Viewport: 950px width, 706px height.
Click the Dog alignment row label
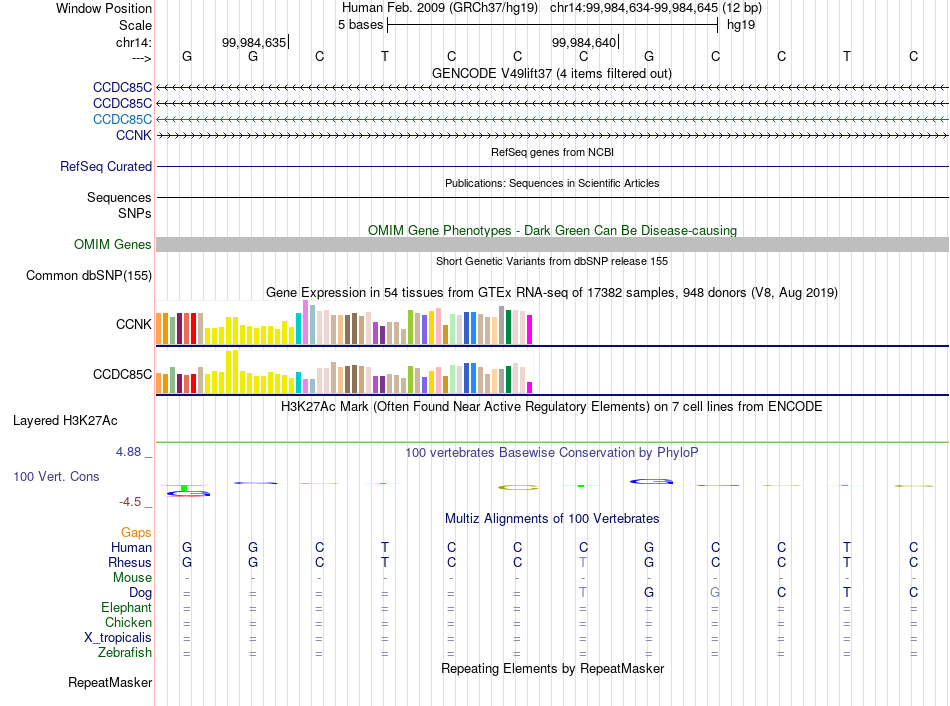141,593
